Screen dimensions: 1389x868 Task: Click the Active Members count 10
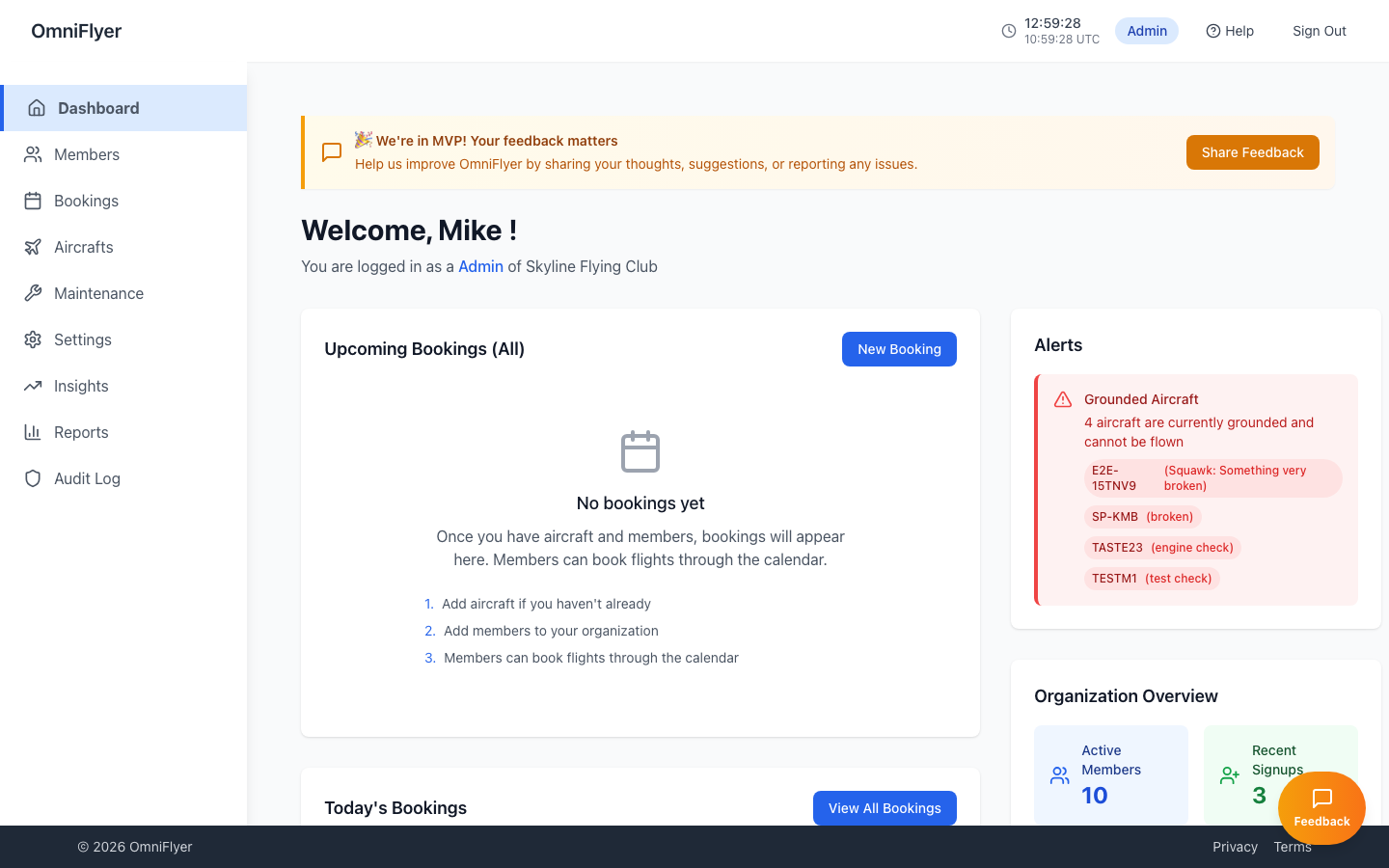pyautogui.click(x=1095, y=796)
